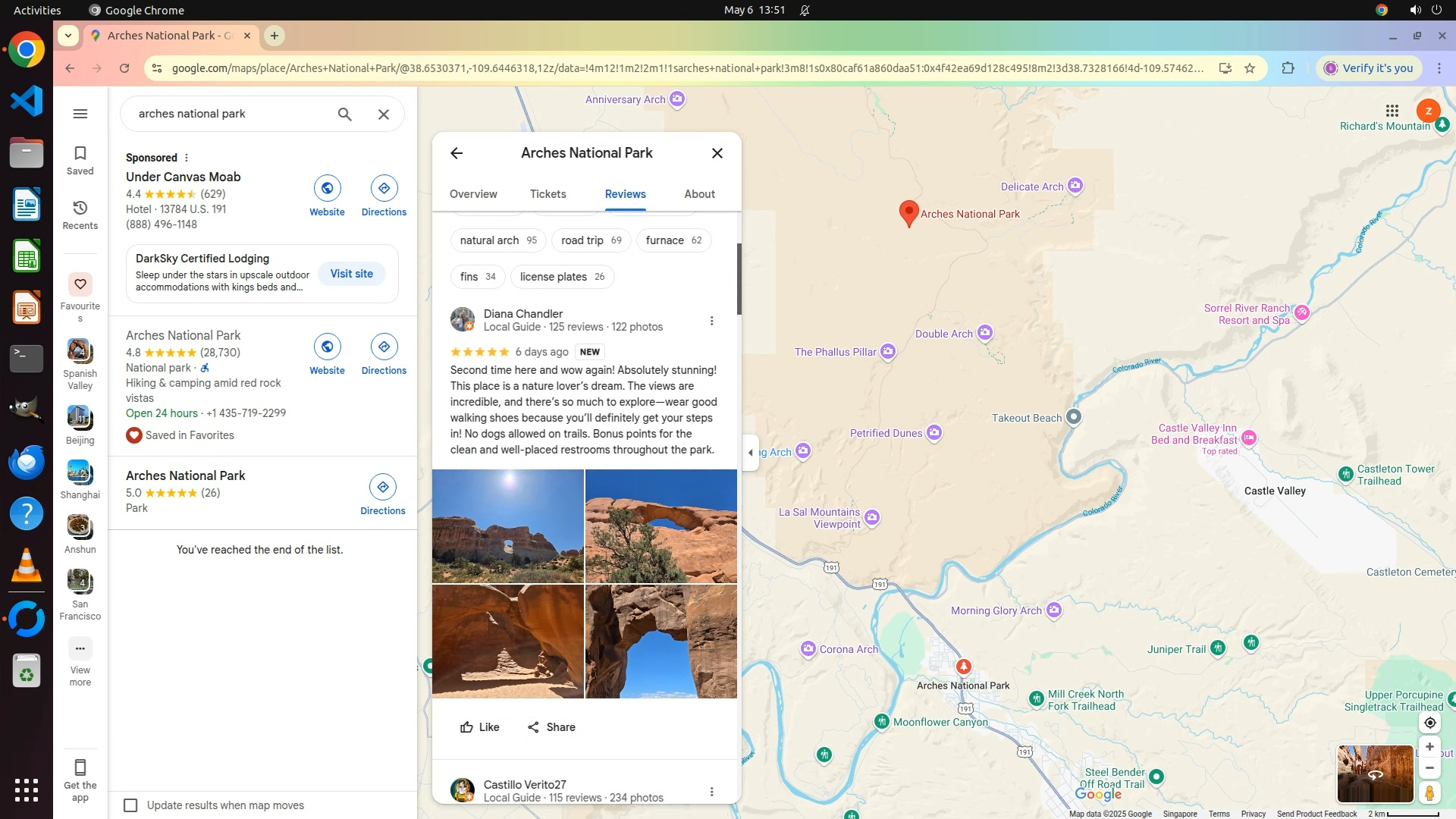This screenshot has width=1456, height=819.
Task: Open Diana Chandler's review options menu
Action: pos(711,321)
